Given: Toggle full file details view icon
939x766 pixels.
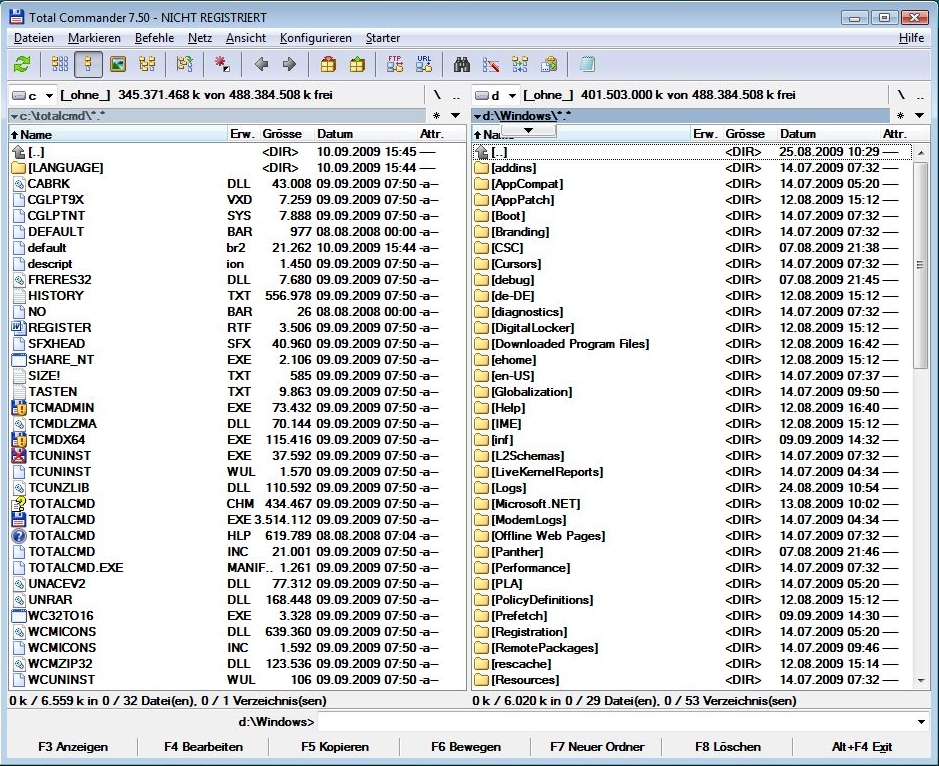Looking at the screenshot, I should point(88,64).
